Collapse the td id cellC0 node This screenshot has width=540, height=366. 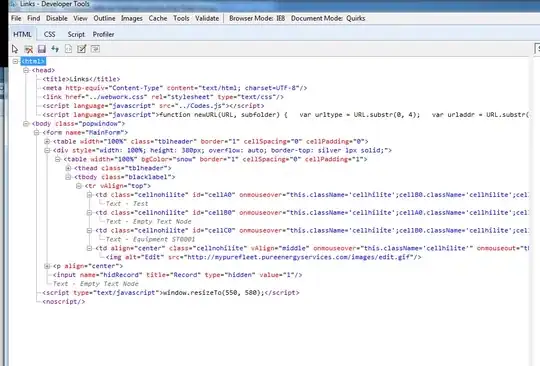[90, 230]
